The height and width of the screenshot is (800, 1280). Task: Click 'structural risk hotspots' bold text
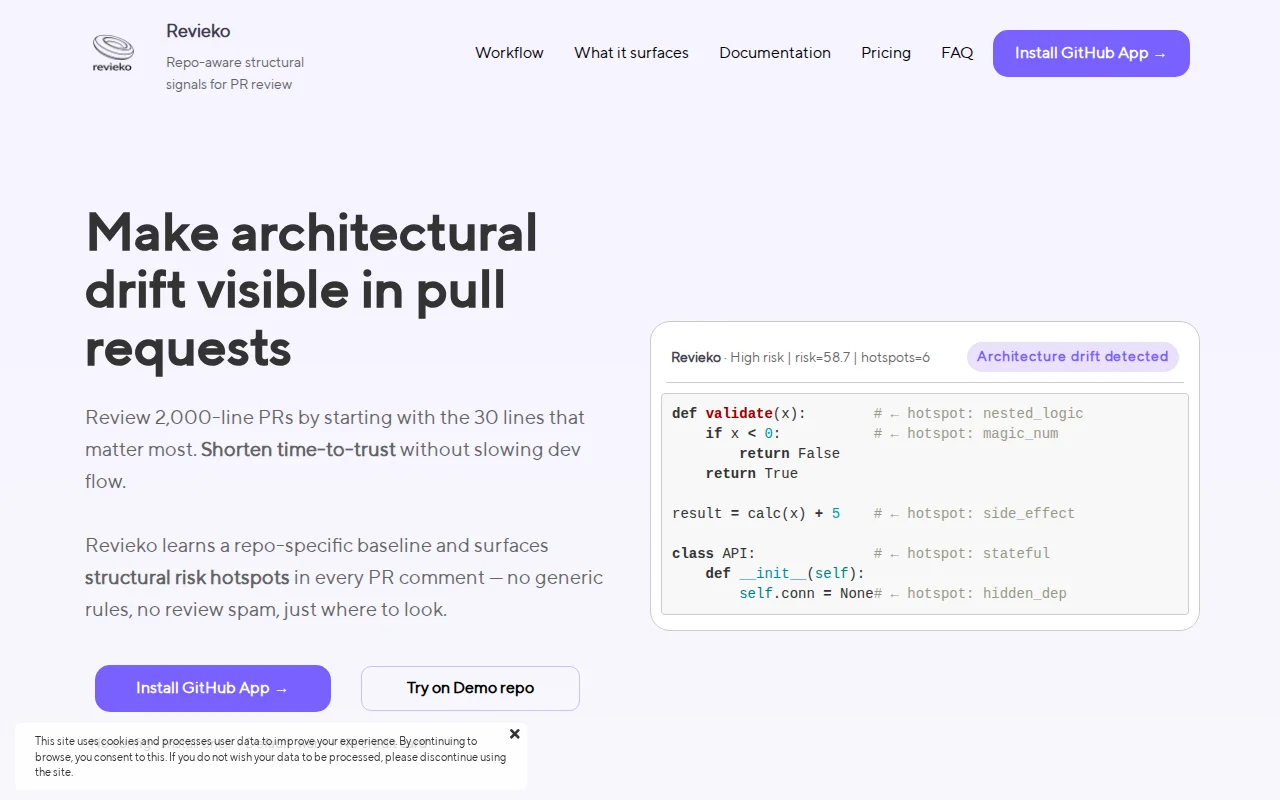pos(187,577)
